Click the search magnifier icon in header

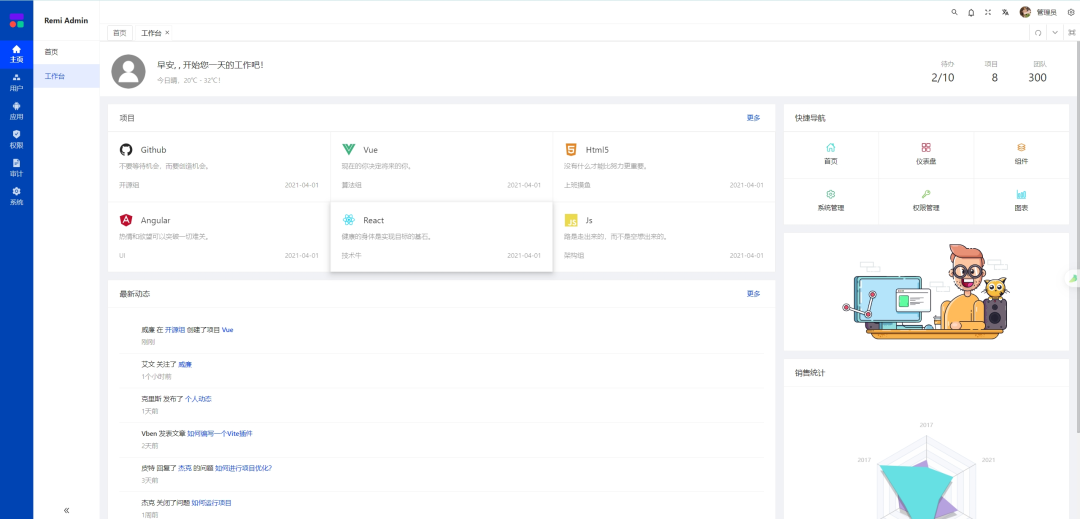point(954,12)
